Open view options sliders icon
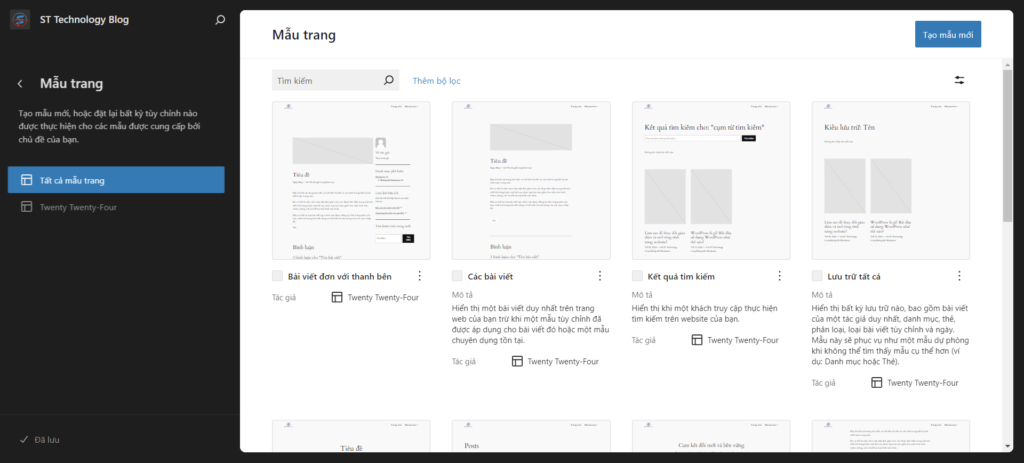Image resolution: width=1024 pixels, height=463 pixels. coord(959,80)
